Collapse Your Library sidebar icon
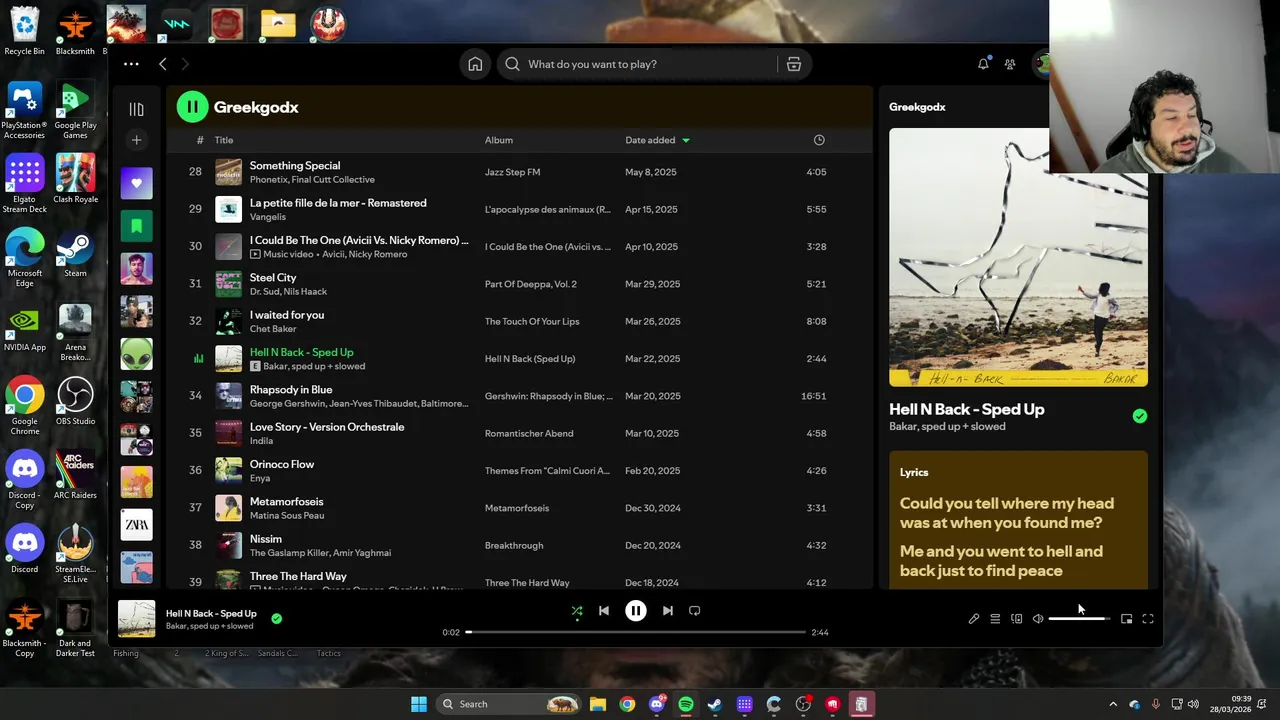The height and width of the screenshot is (720, 1280). point(137,109)
